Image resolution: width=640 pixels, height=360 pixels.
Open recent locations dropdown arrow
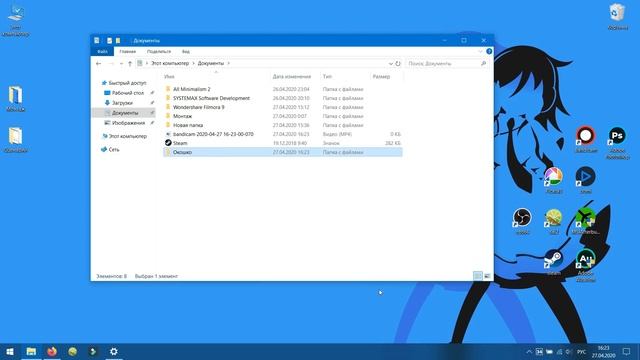[x=121, y=64]
